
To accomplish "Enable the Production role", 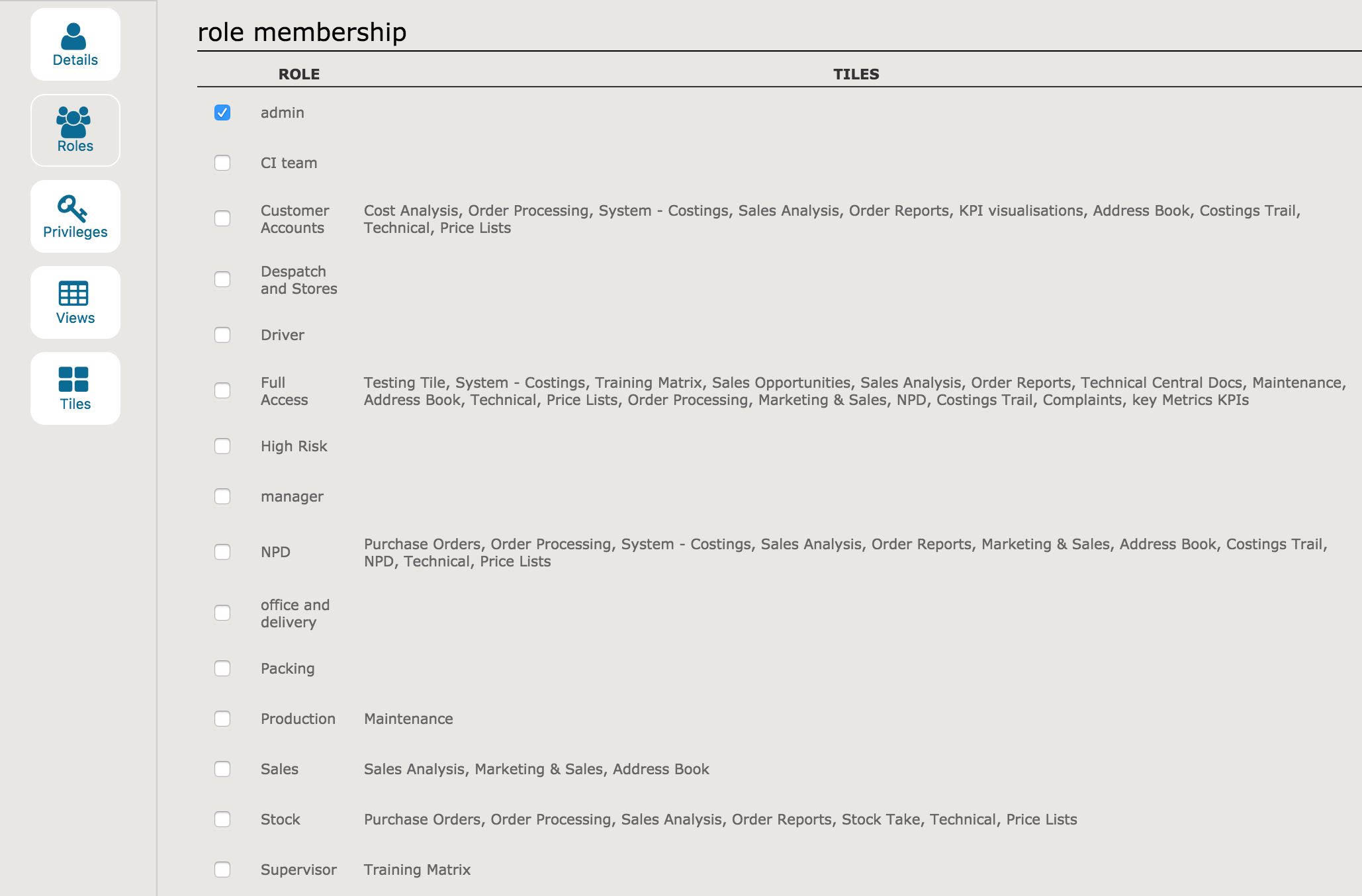I will (222, 719).
